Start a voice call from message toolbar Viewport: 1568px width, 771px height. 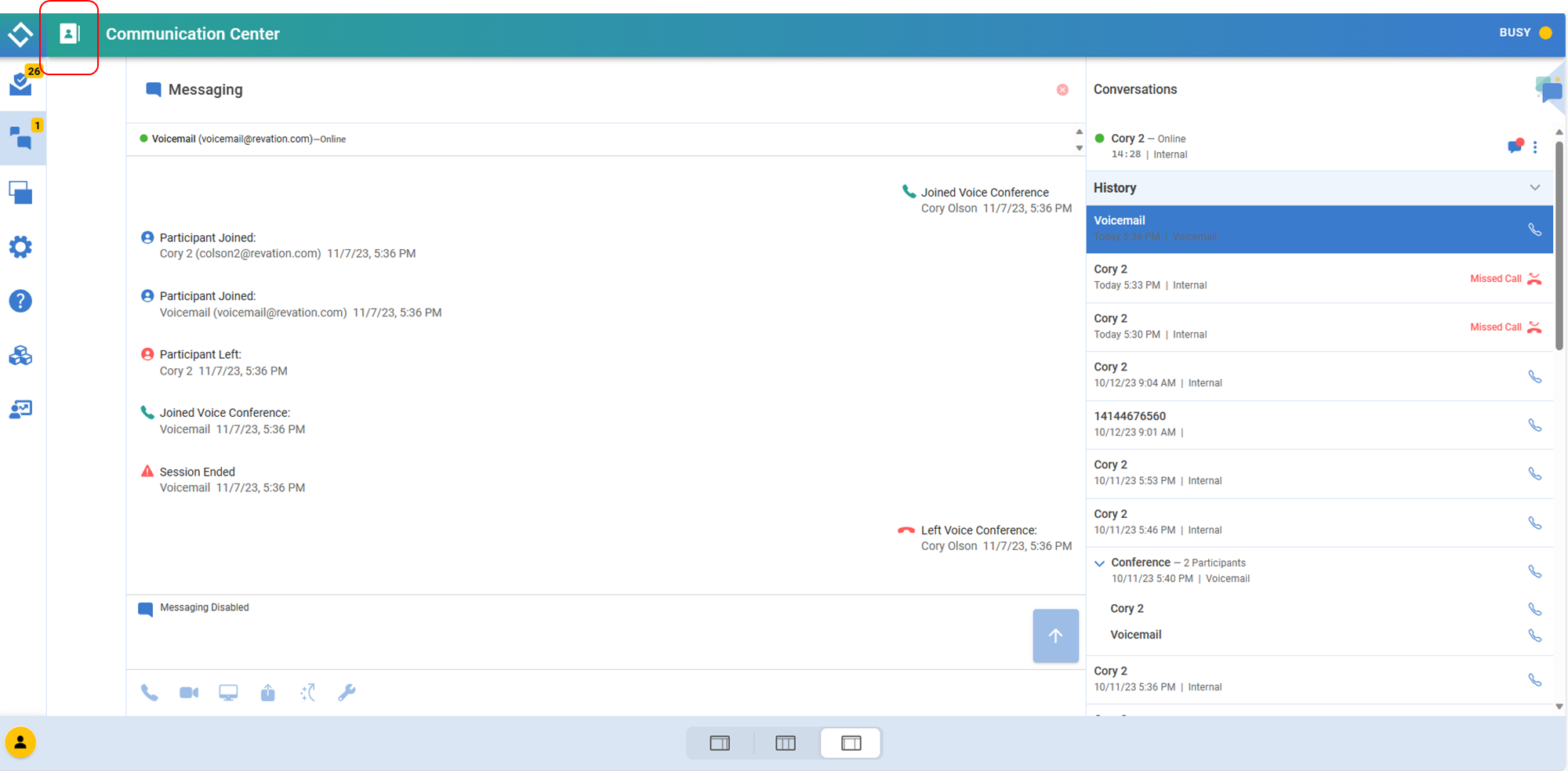pos(149,693)
